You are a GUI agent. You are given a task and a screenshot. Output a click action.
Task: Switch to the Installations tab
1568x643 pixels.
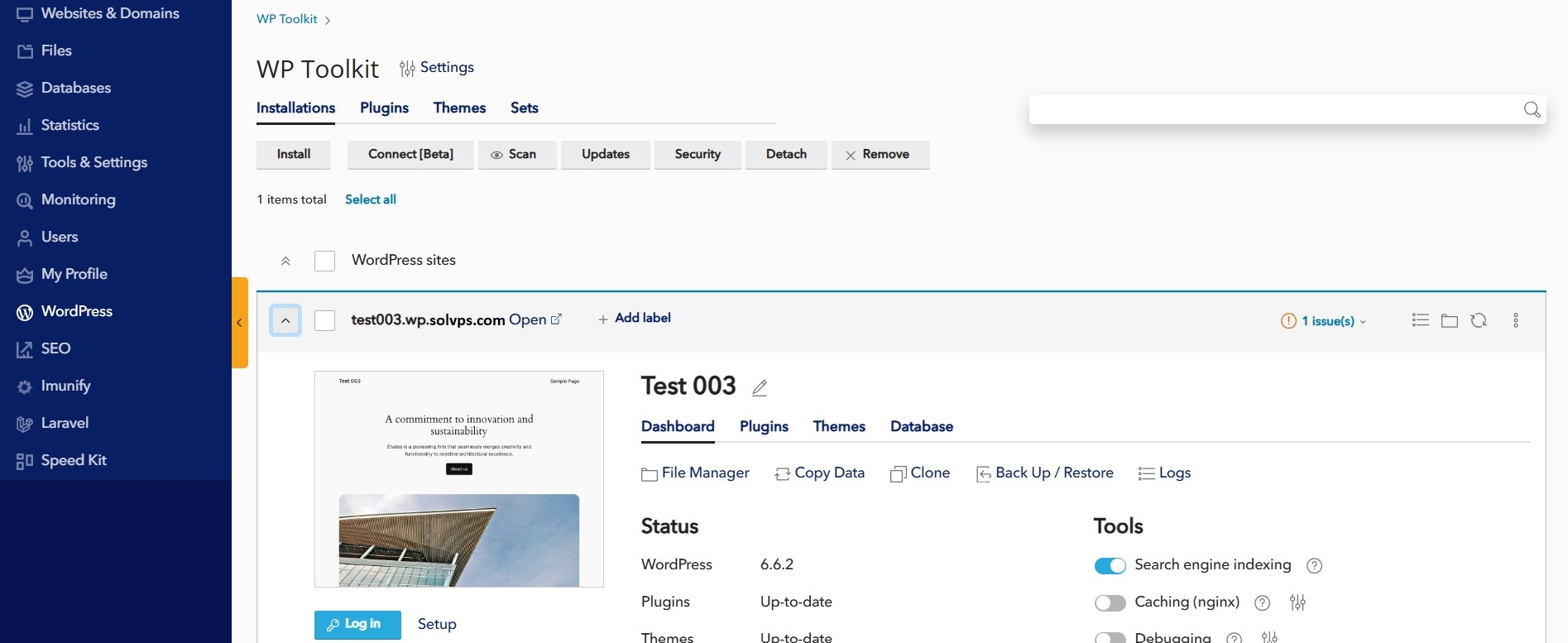[x=295, y=108]
